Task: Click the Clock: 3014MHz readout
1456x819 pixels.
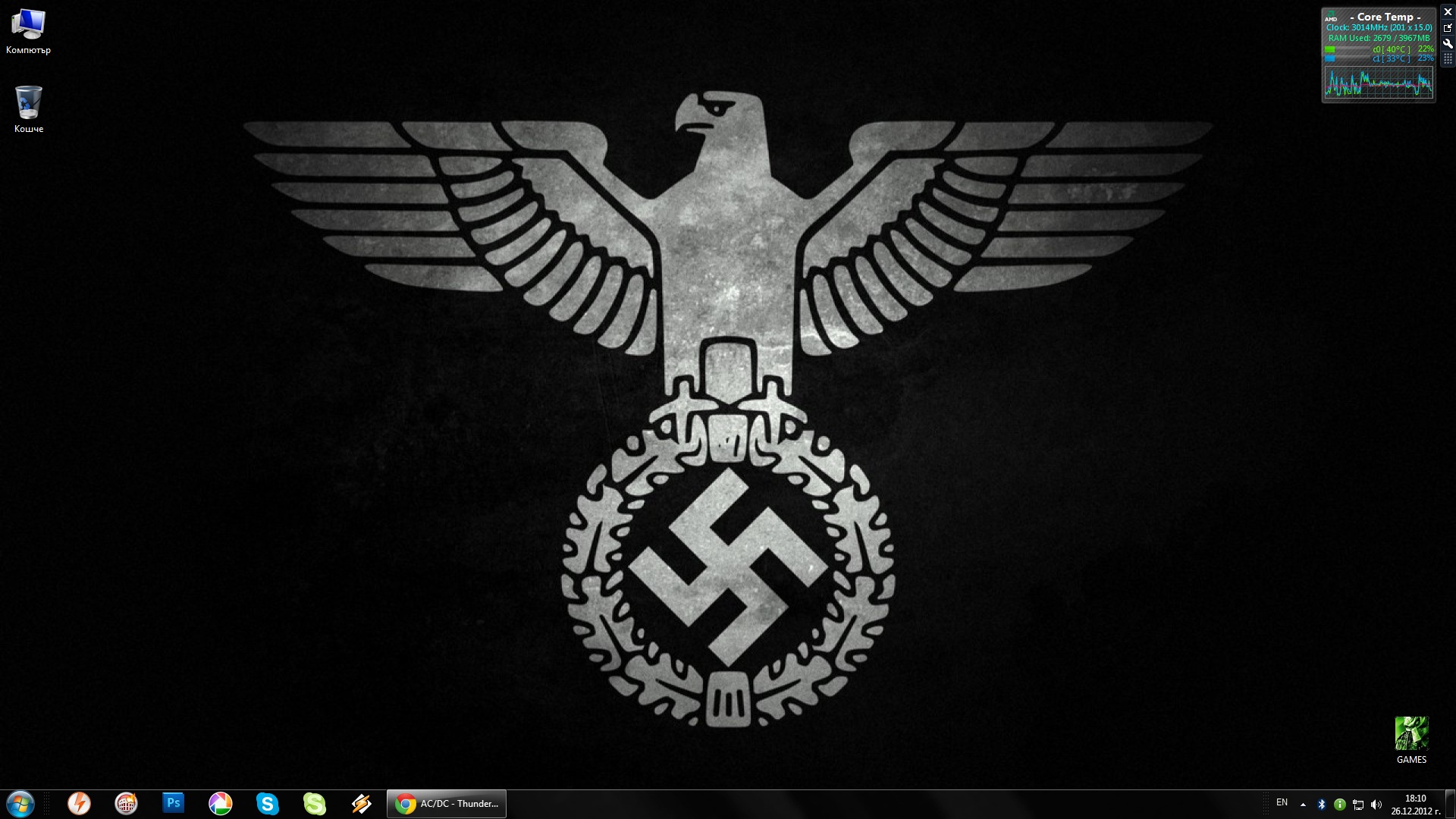Action: pyautogui.click(x=1379, y=27)
